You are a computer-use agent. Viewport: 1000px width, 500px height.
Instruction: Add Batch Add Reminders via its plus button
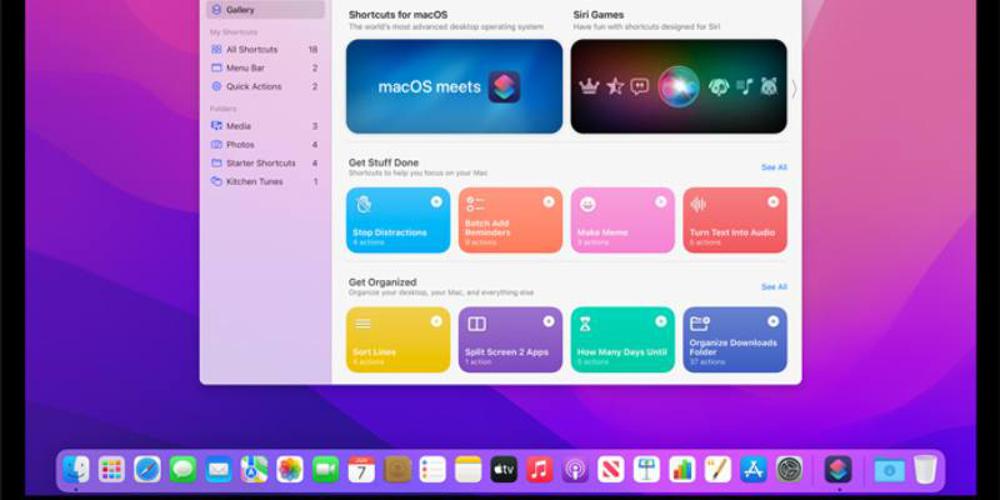point(548,202)
